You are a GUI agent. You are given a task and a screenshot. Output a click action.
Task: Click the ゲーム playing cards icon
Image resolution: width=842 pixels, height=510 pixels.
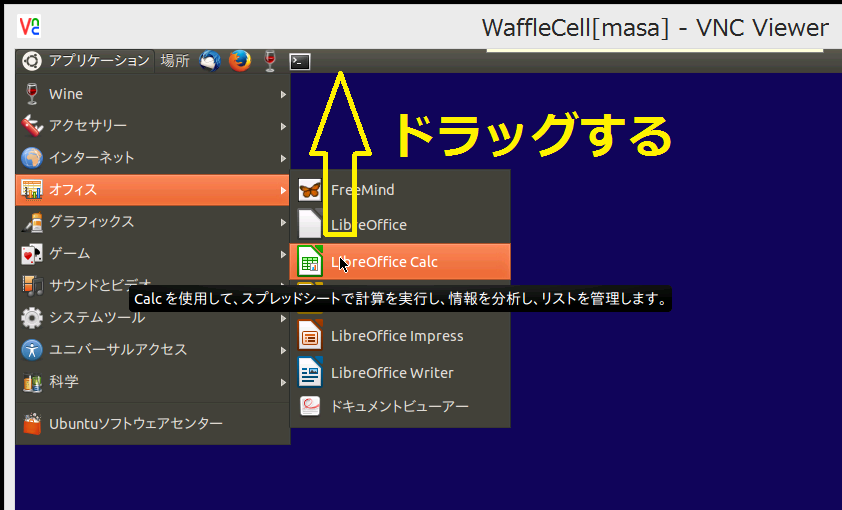32,253
